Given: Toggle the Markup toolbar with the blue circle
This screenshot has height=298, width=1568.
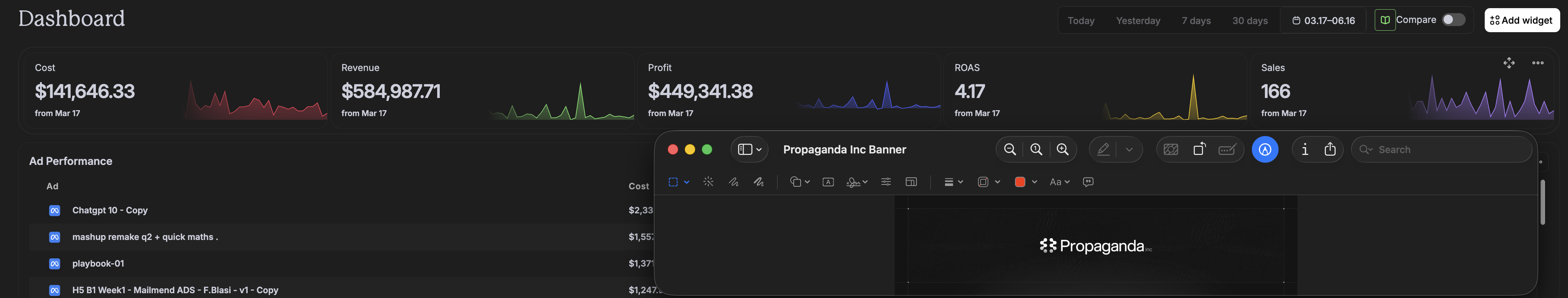Looking at the screenshot, I should [1265, 150].
